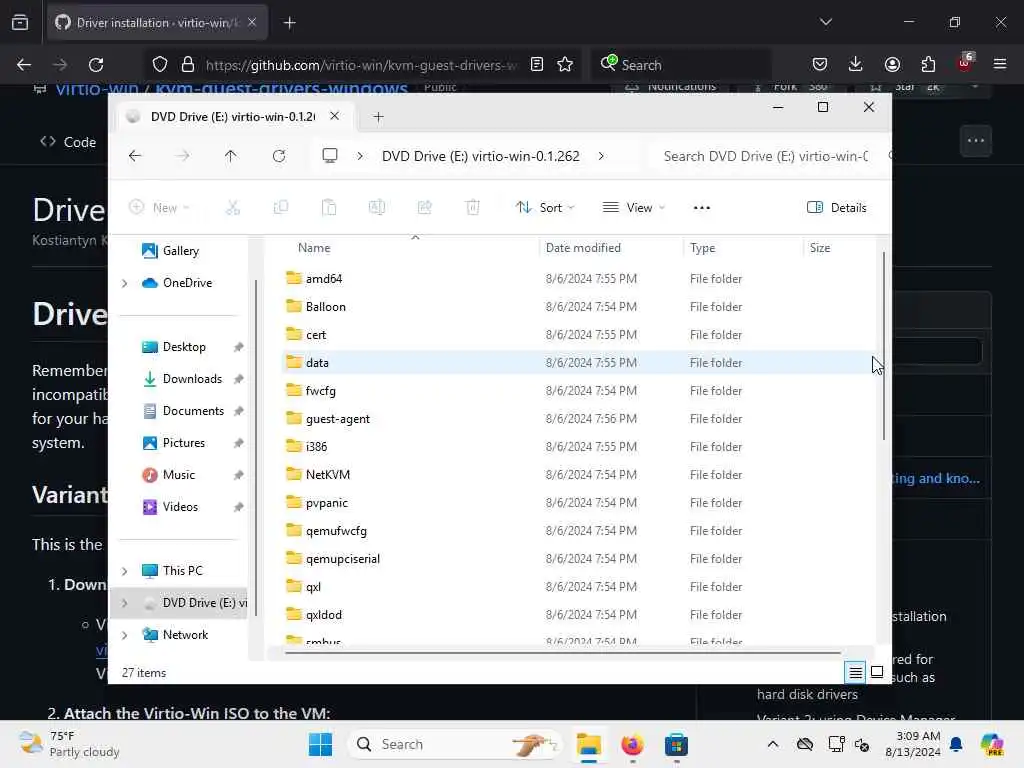Open the Windows Start menu
1024x768 pixels.
point(320,744)
